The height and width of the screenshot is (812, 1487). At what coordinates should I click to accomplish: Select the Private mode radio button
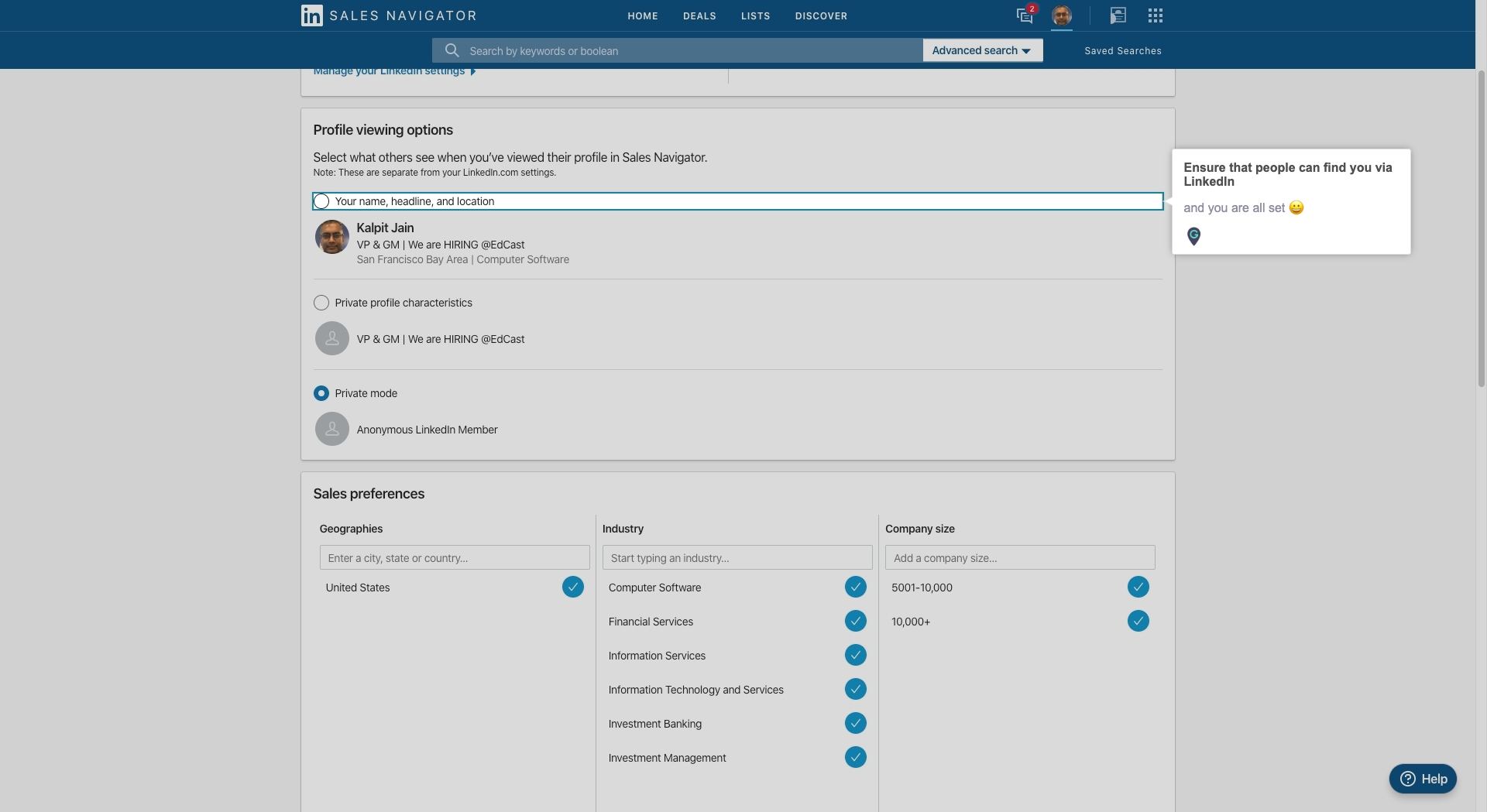[321, 393]
